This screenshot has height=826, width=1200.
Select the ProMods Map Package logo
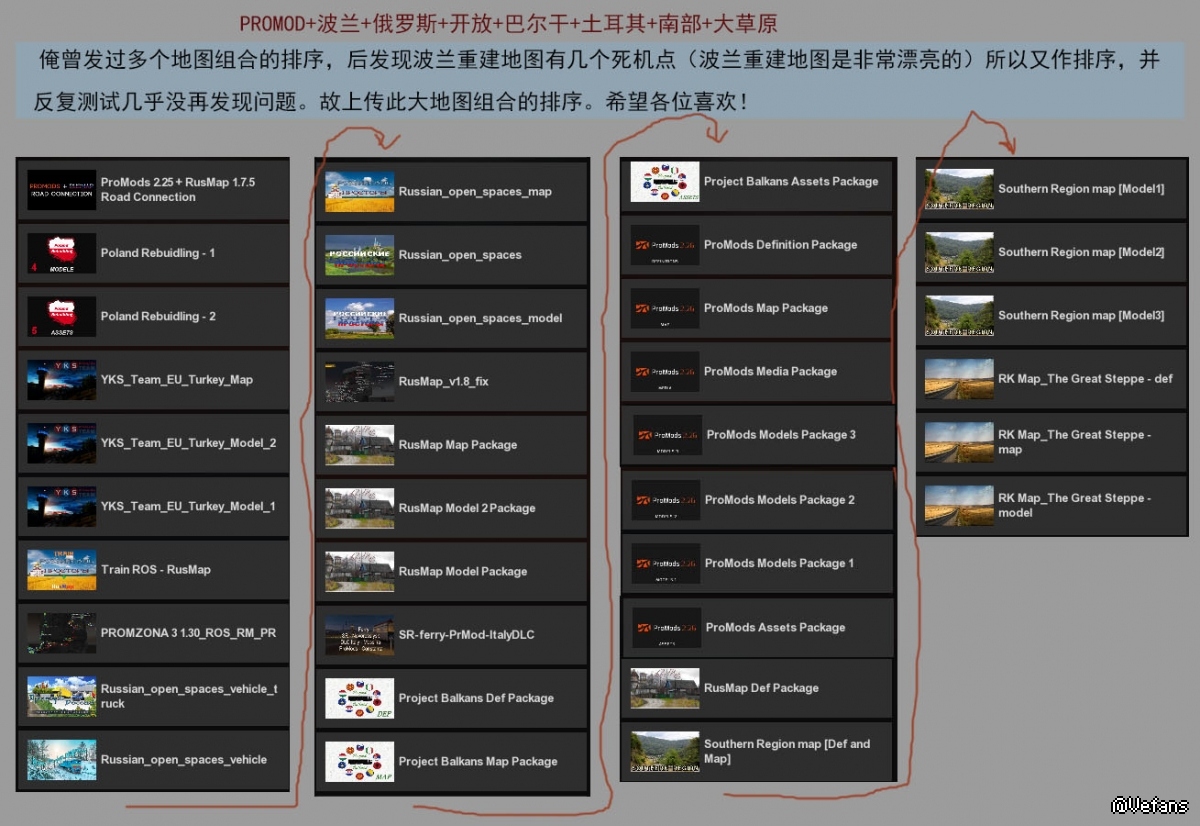tap(665, 308)
